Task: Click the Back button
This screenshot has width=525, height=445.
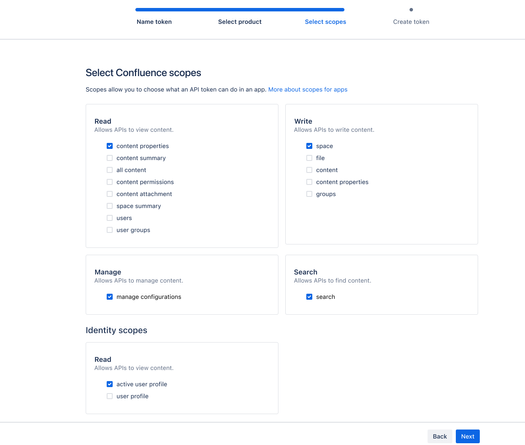Action: coord(440,436)
